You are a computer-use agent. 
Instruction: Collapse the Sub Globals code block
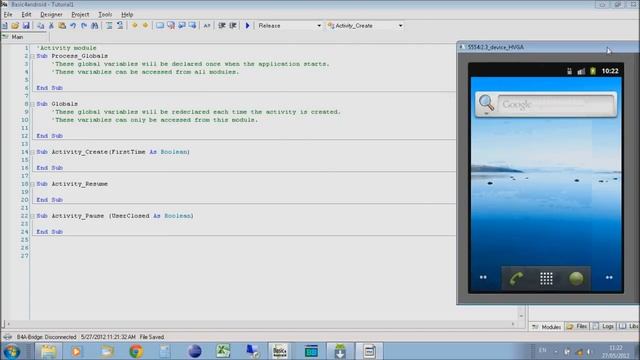point(33,104)
